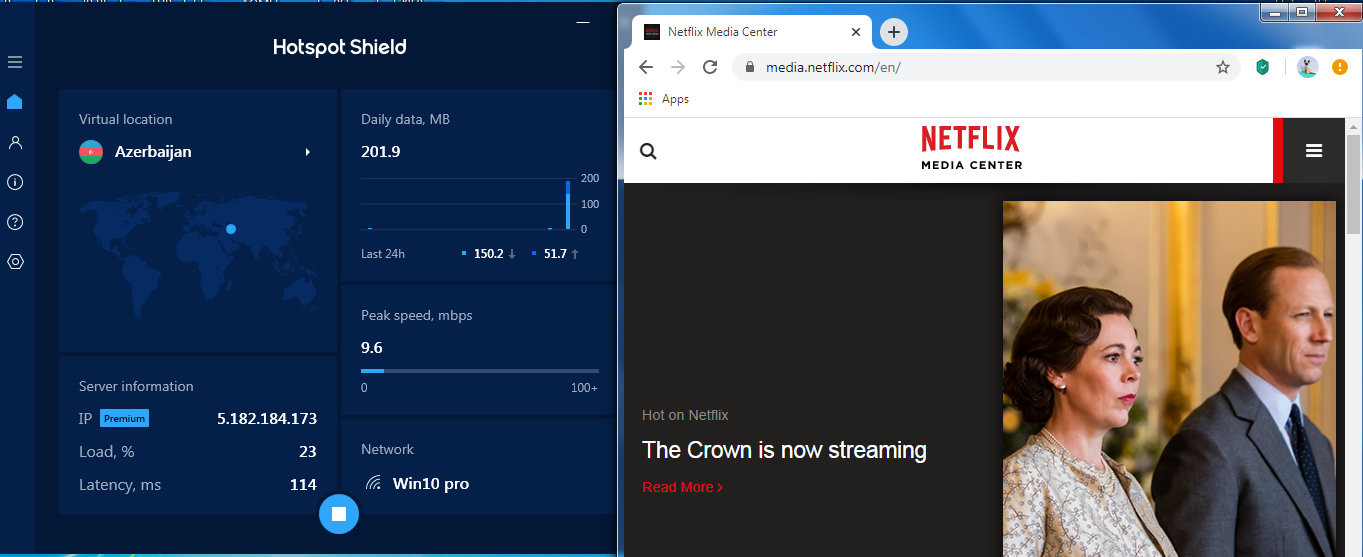
Task: Minimize the Hotspot Shield window
Action: coord(583,22)
